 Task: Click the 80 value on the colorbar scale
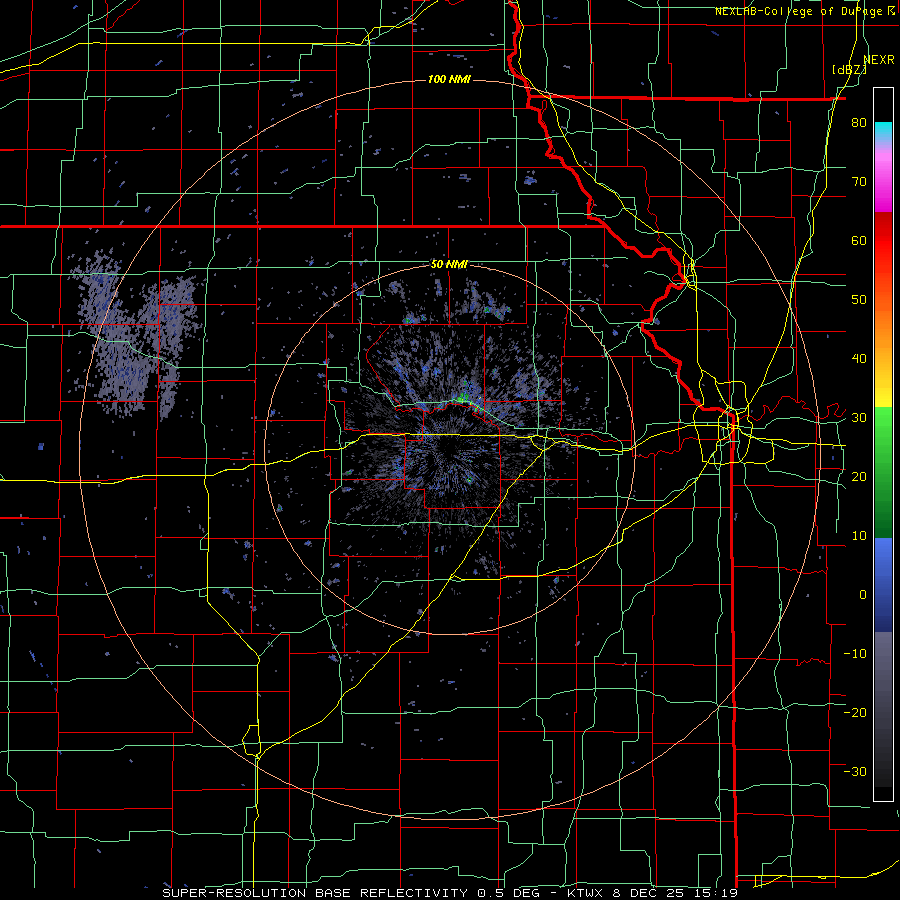(859, 123)
